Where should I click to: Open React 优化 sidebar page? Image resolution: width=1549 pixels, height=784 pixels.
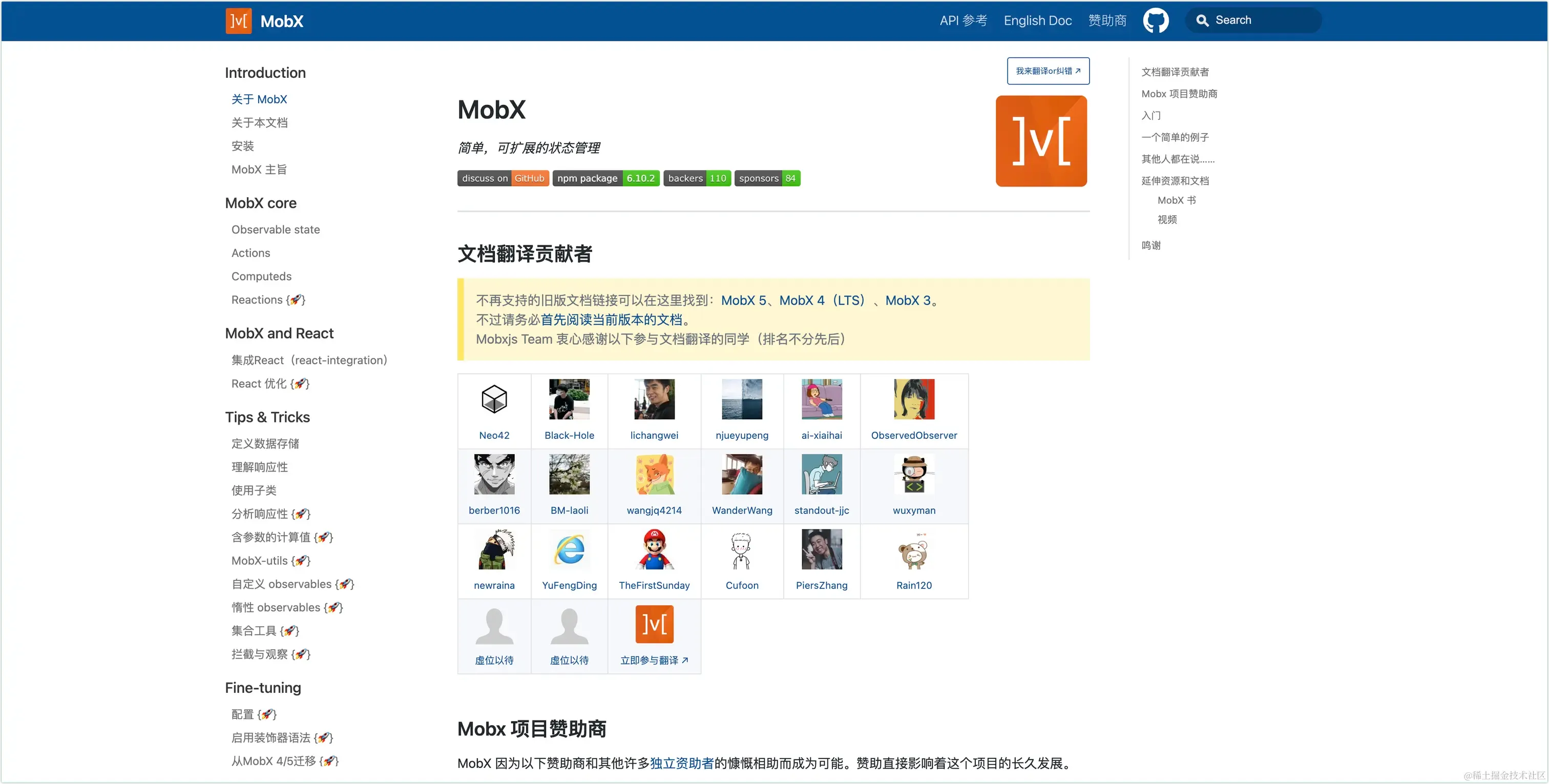pos(270,384)
